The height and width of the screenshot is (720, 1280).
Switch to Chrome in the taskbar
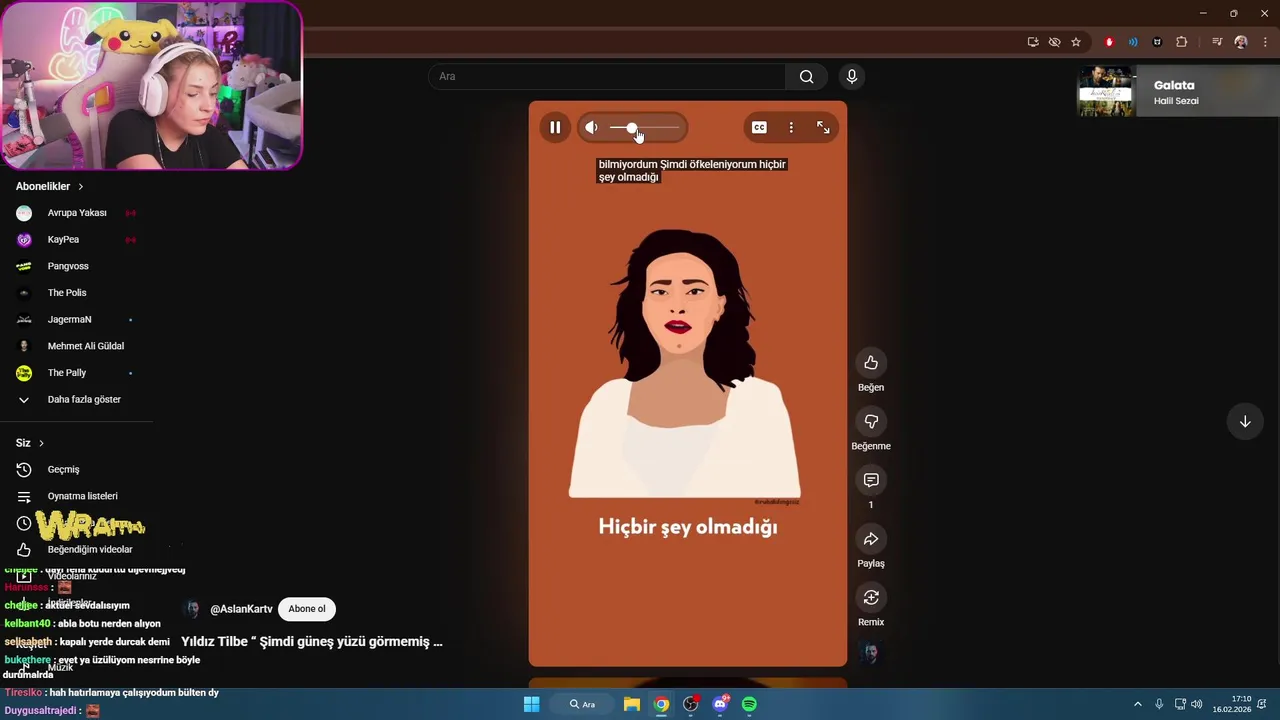click(x=661, y=704)
